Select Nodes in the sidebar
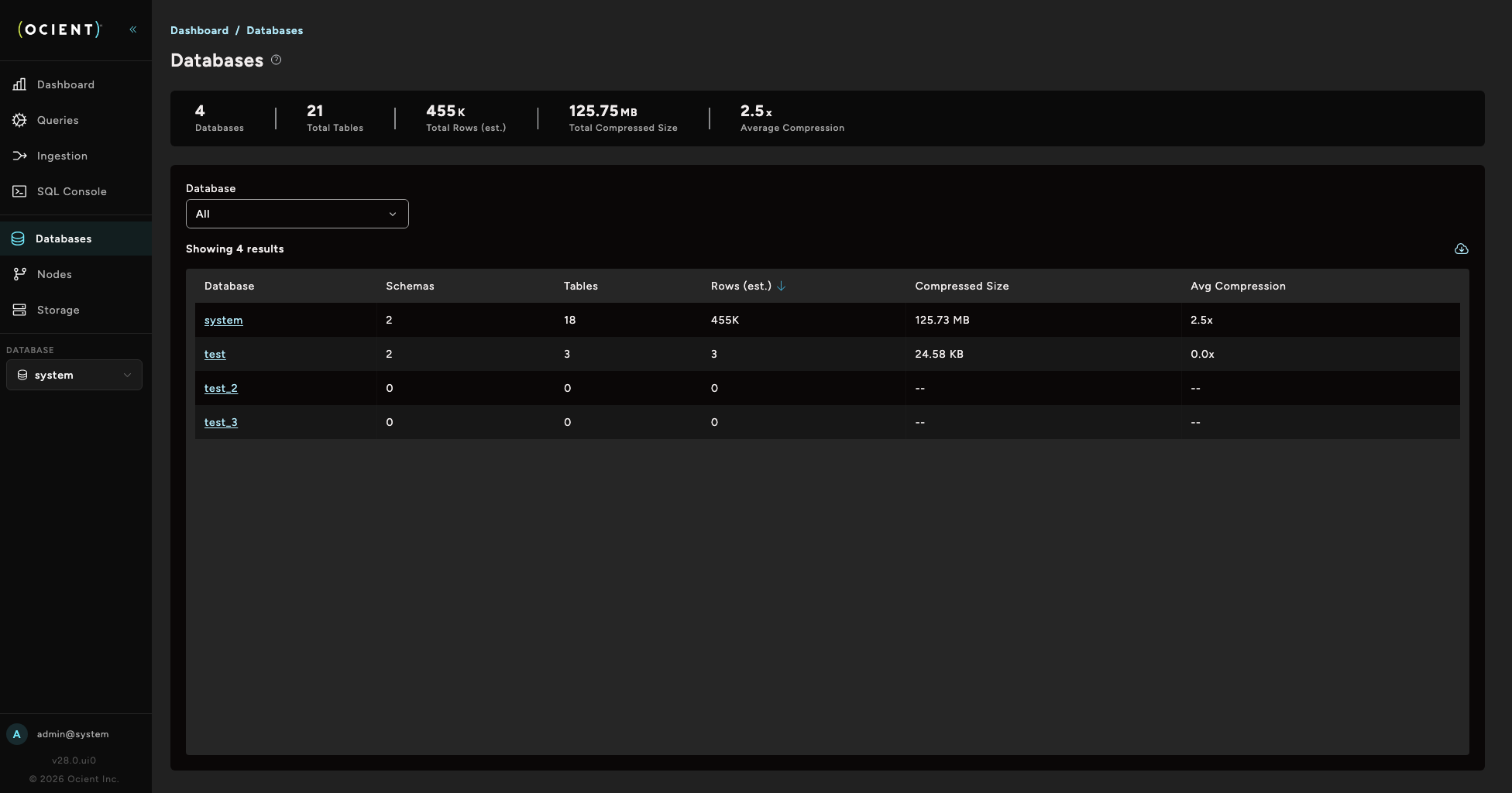Image resolution: width=1512 pixels, height=793 pixels. pyautogui.click(x=76, y=274)
